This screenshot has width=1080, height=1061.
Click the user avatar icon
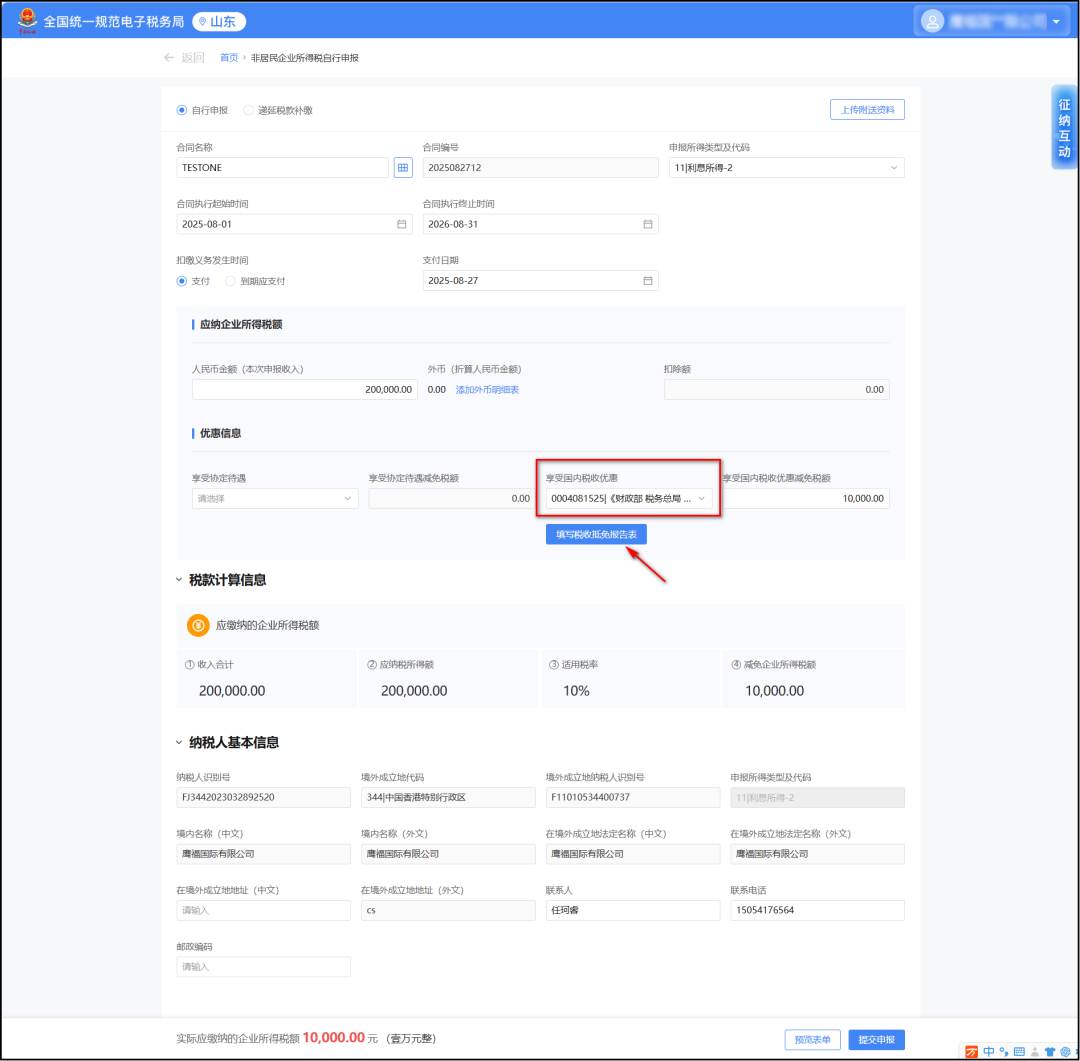932,21
